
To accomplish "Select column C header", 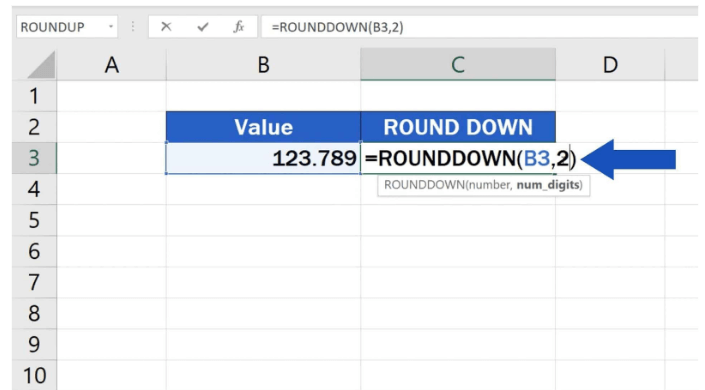I will pyautogui.click(x=458, y=65).
